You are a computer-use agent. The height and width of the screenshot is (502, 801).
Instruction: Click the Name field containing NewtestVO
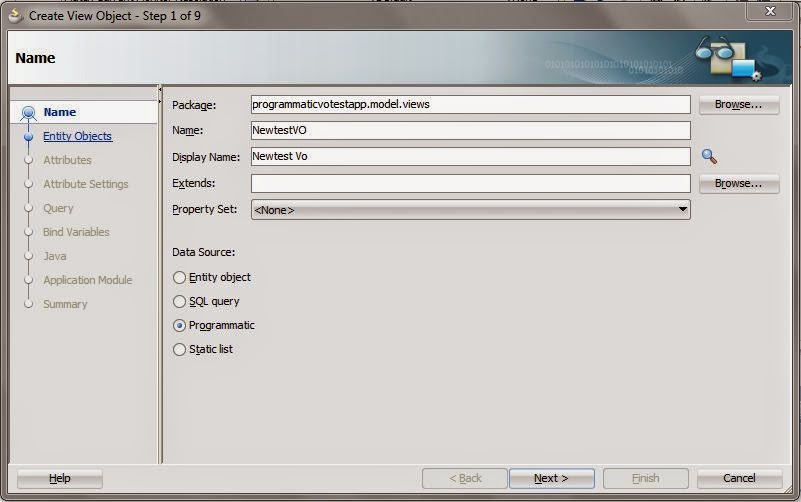pyautogui.click(x=470, y=130)
